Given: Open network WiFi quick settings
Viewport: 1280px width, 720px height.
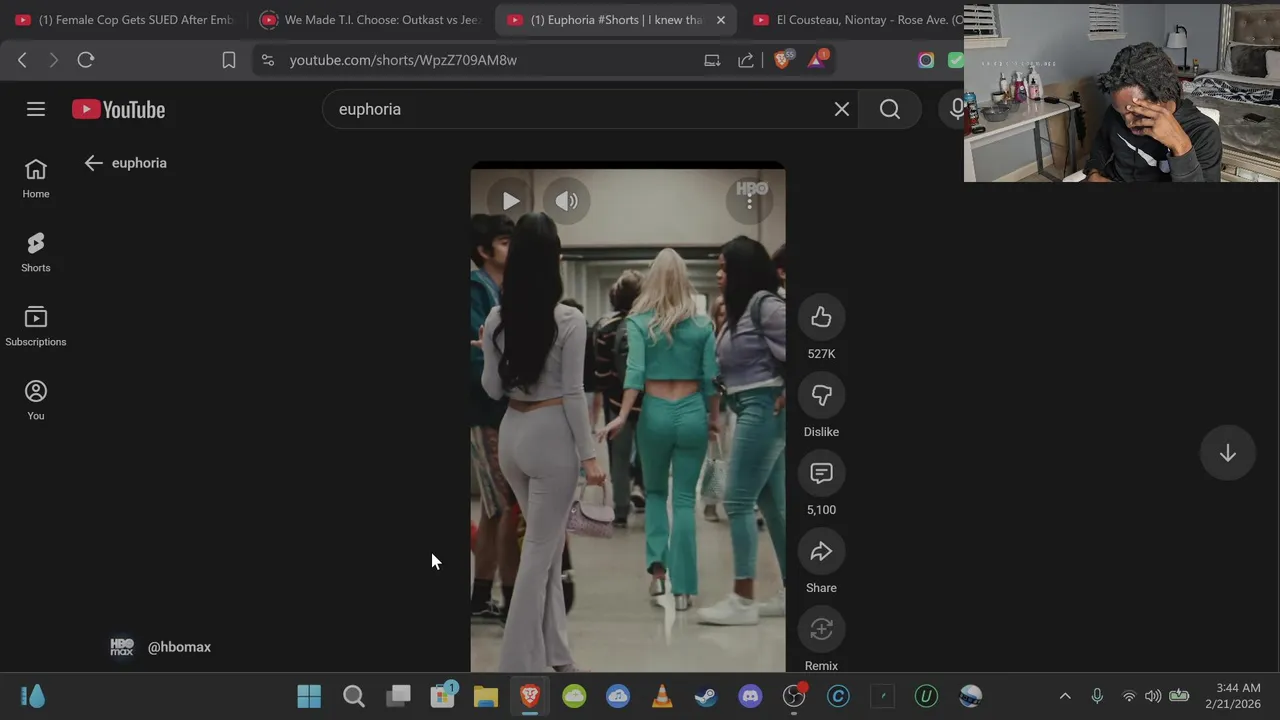Looking at the screenshot, I should (x=1129, y=696).
